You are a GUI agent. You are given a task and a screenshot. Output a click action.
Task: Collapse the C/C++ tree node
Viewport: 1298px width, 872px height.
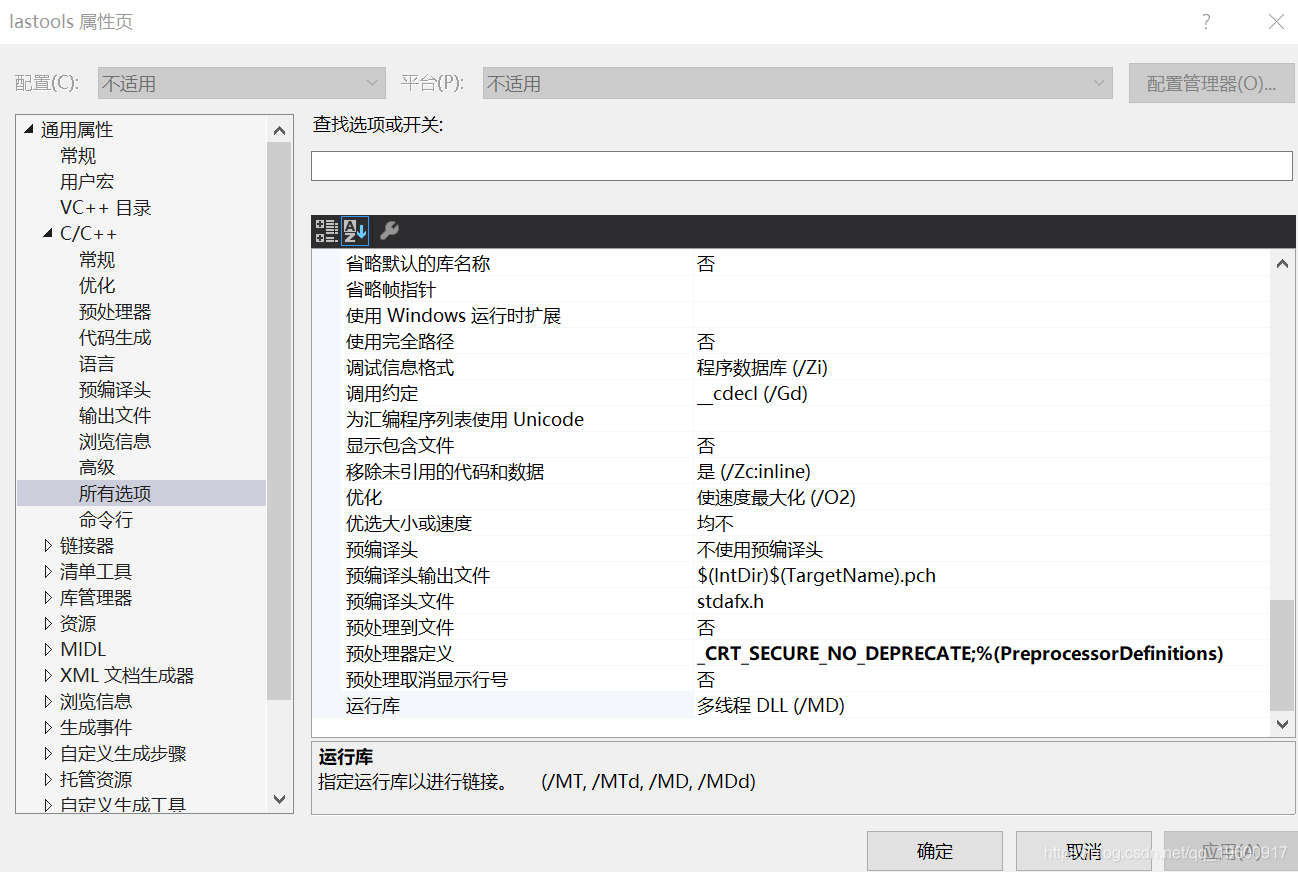pos(47,233)
